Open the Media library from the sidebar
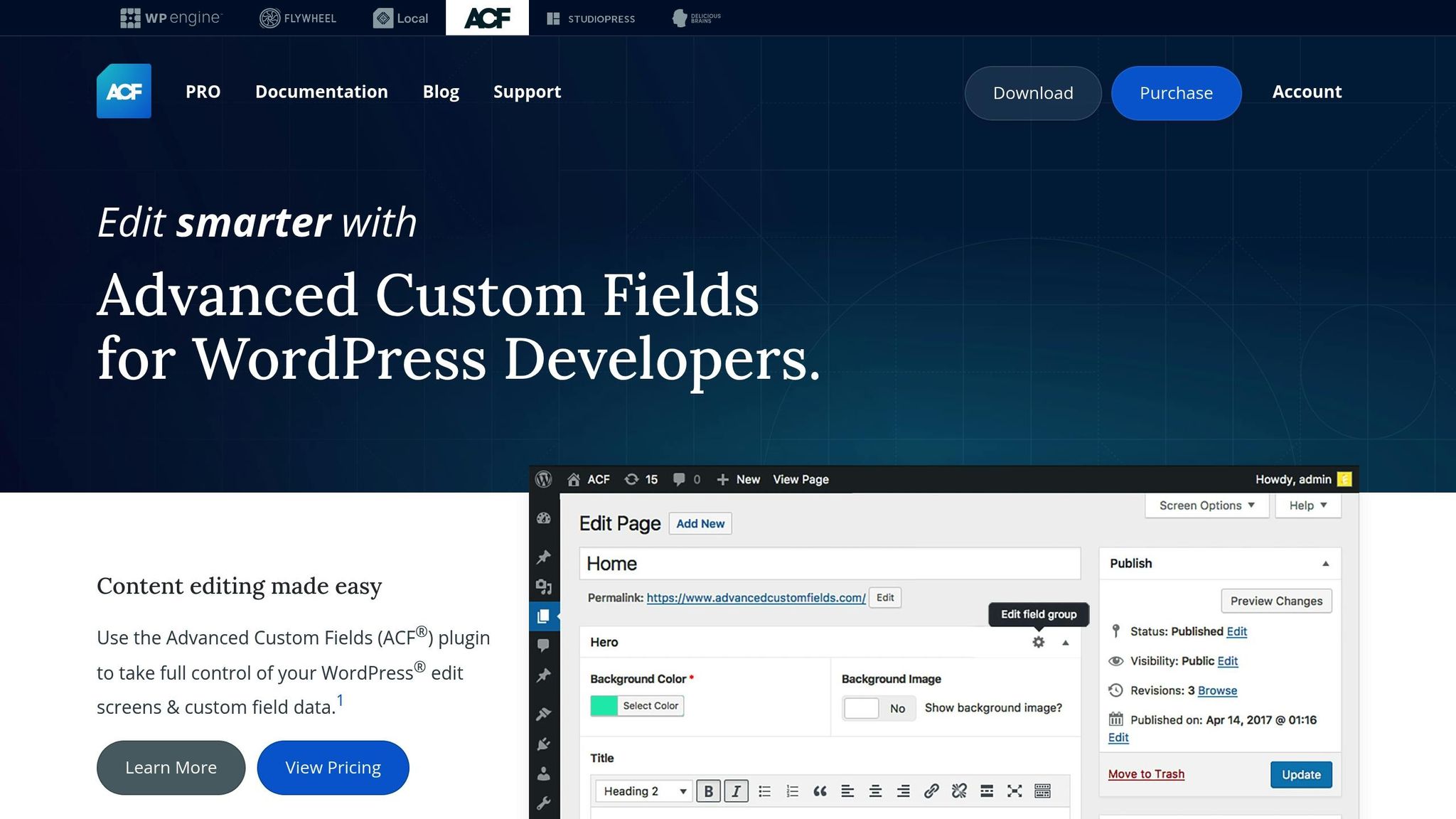 tap(543, 586)
